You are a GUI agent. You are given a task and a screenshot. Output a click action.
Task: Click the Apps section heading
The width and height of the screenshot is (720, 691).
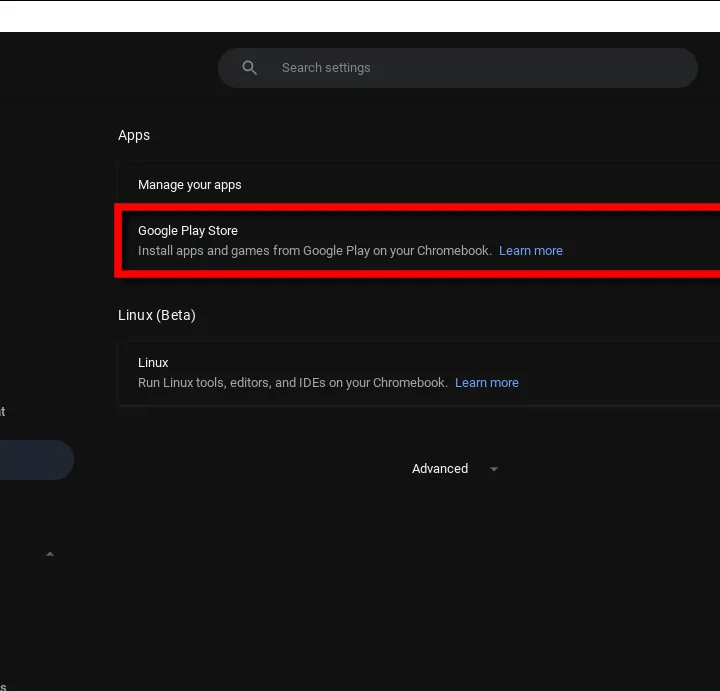click(x=134, y=135)
